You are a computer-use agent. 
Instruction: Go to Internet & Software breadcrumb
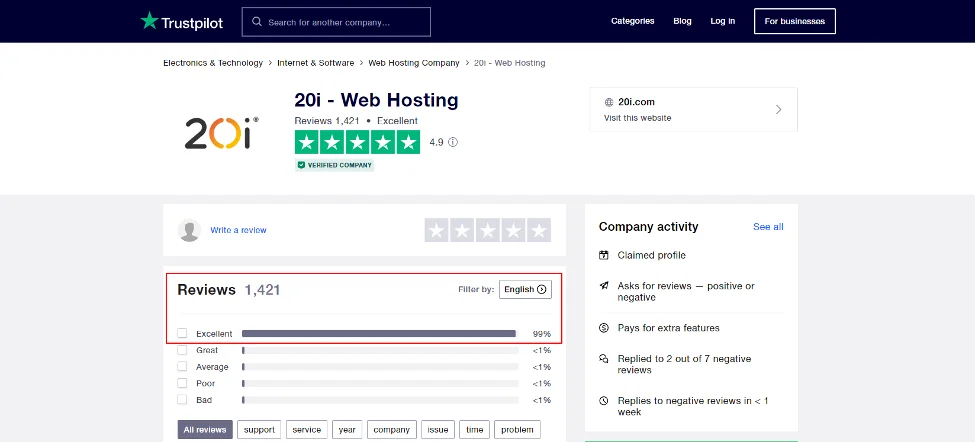315,63
